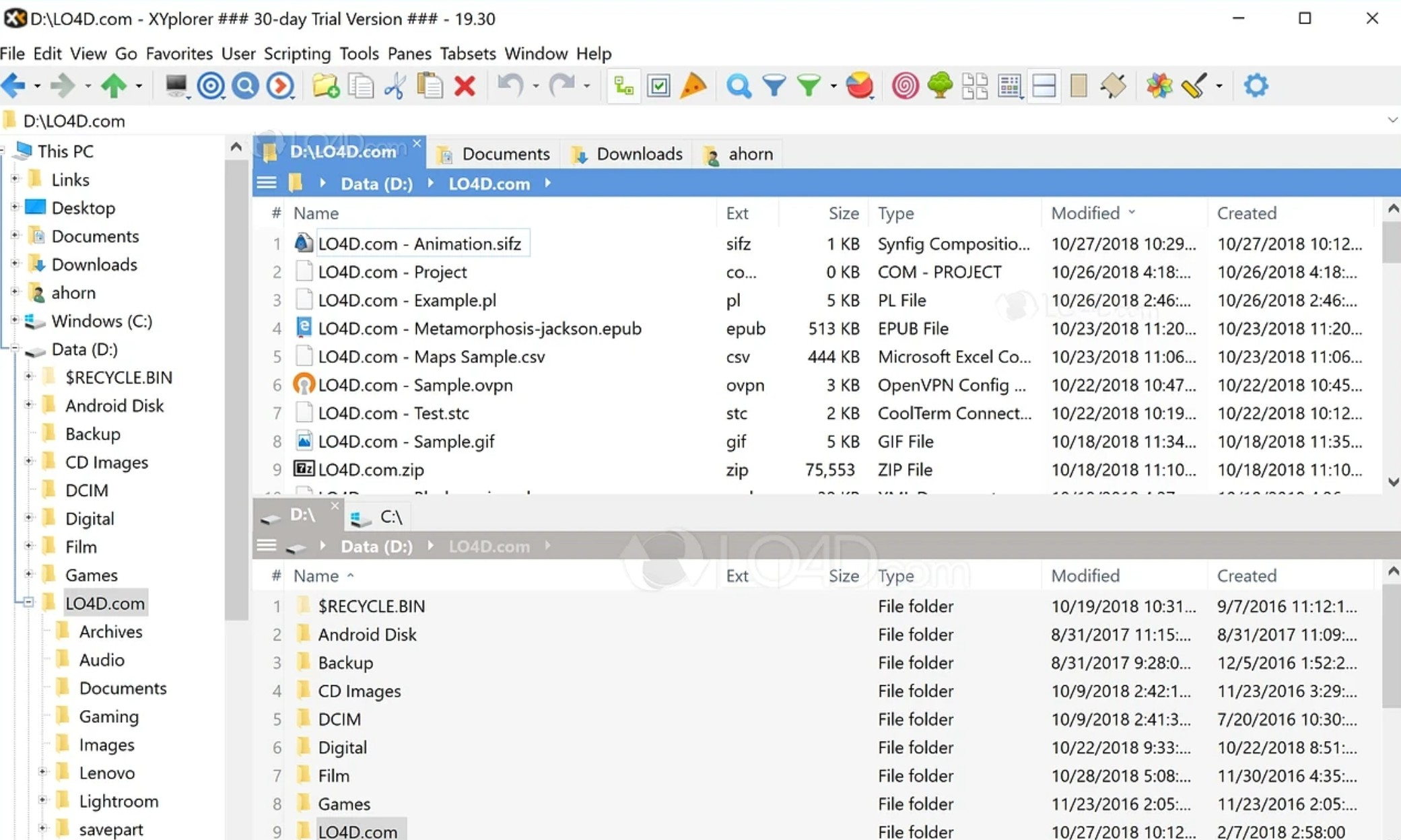Image resolution: width=1401 pixels, height=840 pixels.
Task: Click the pink spiral icon
Action: tap(905, 85)
